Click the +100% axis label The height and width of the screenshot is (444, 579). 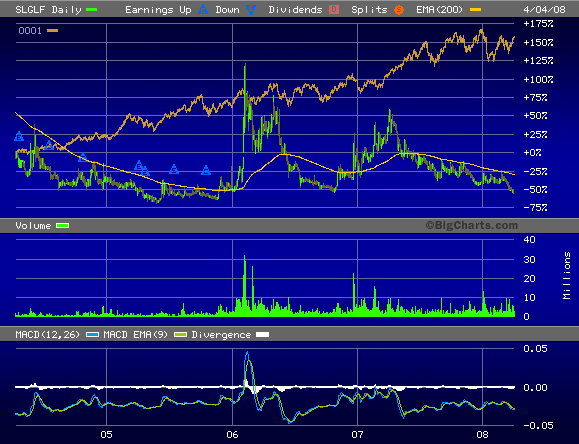539,79
